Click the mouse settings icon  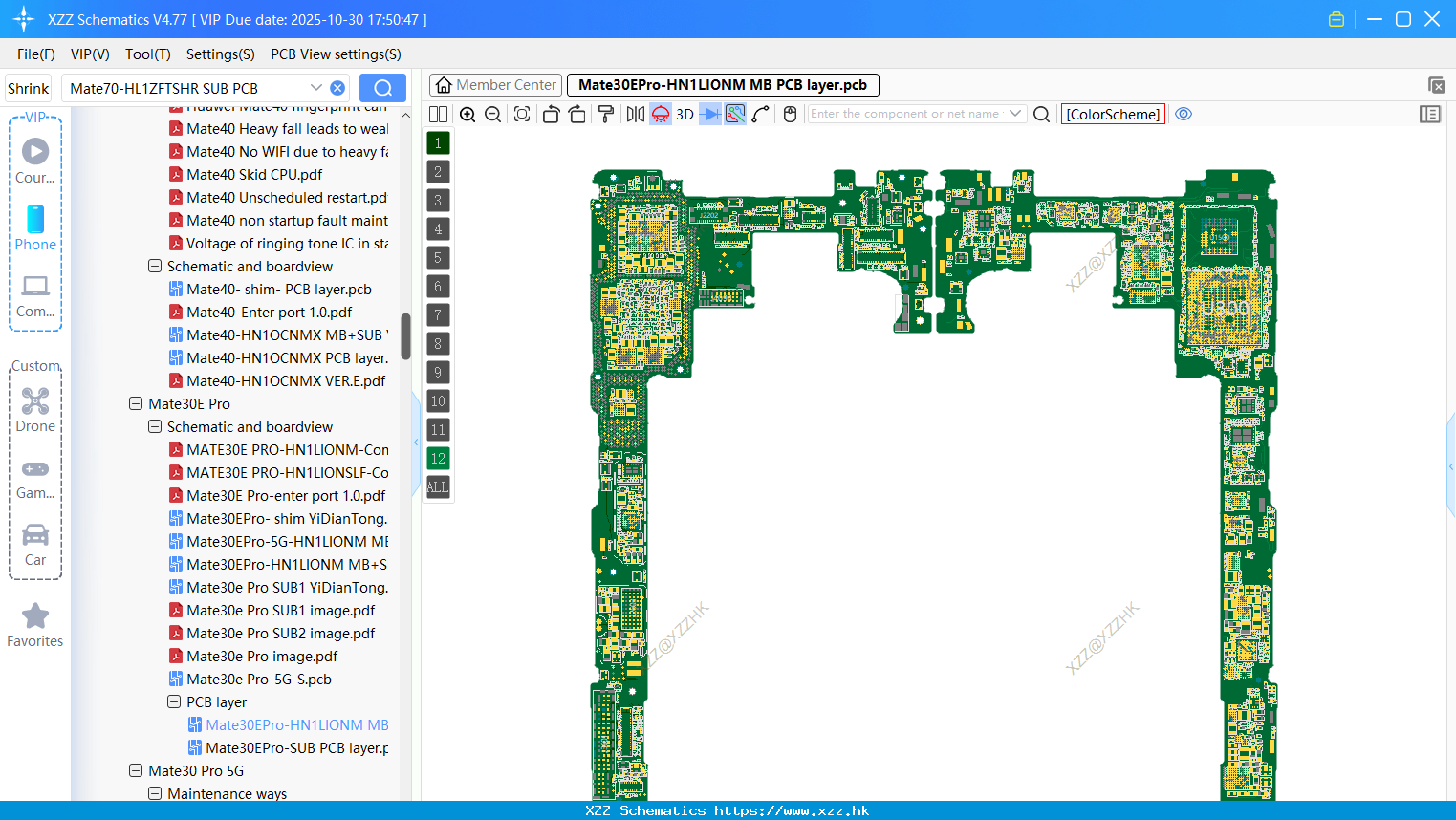point(790,114)
